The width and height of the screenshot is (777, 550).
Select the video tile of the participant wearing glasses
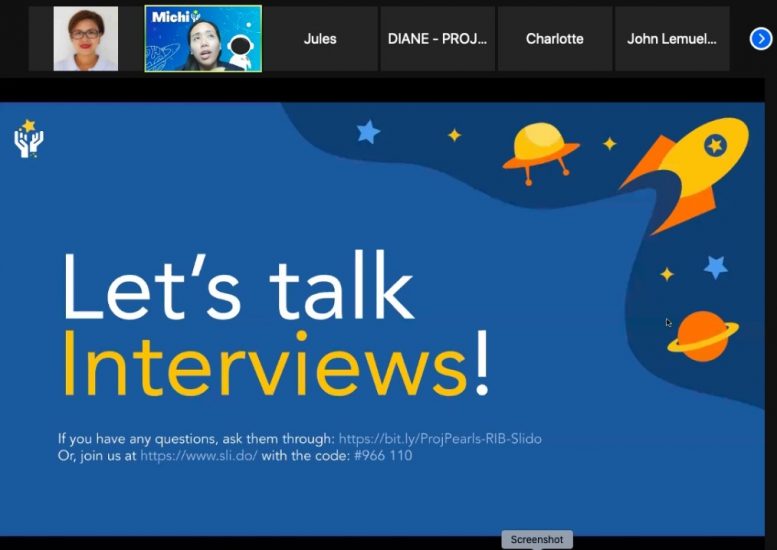pyautogui.click(x=86, y=39)
